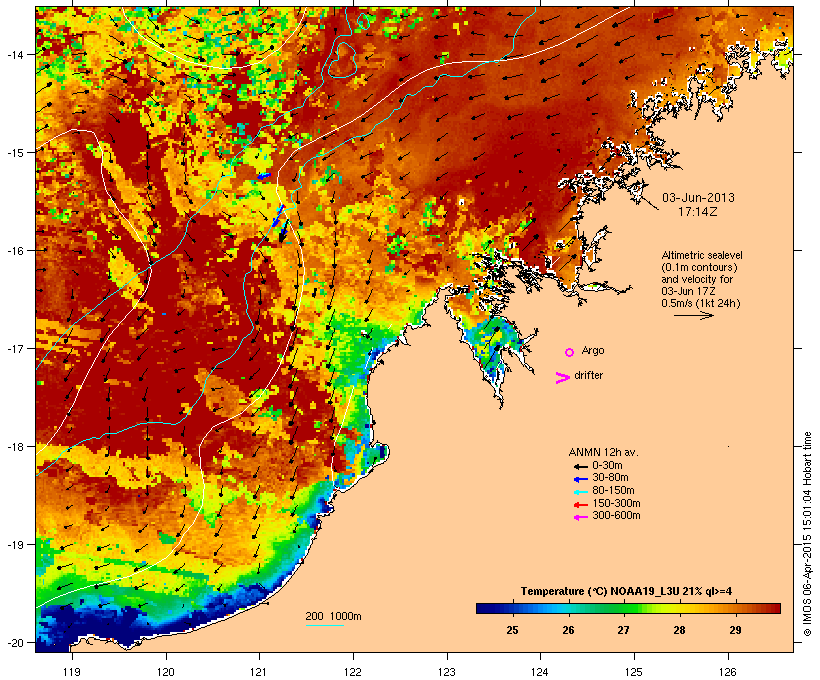Screen dimensions: 820x680
Task: Click the 25 label under the color bar
Action: [512, 630]
